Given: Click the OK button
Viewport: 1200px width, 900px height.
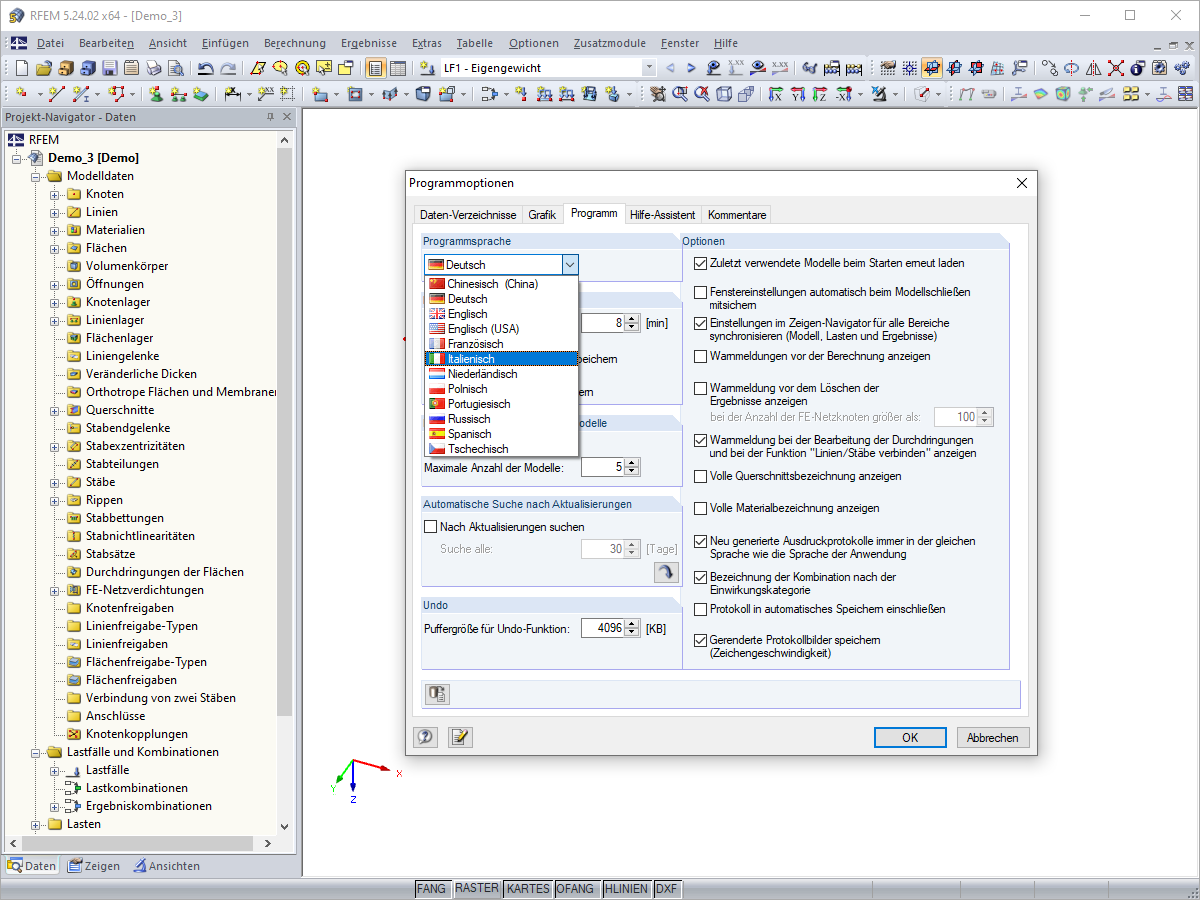Looking at the screenshot, I should point(910,737).
